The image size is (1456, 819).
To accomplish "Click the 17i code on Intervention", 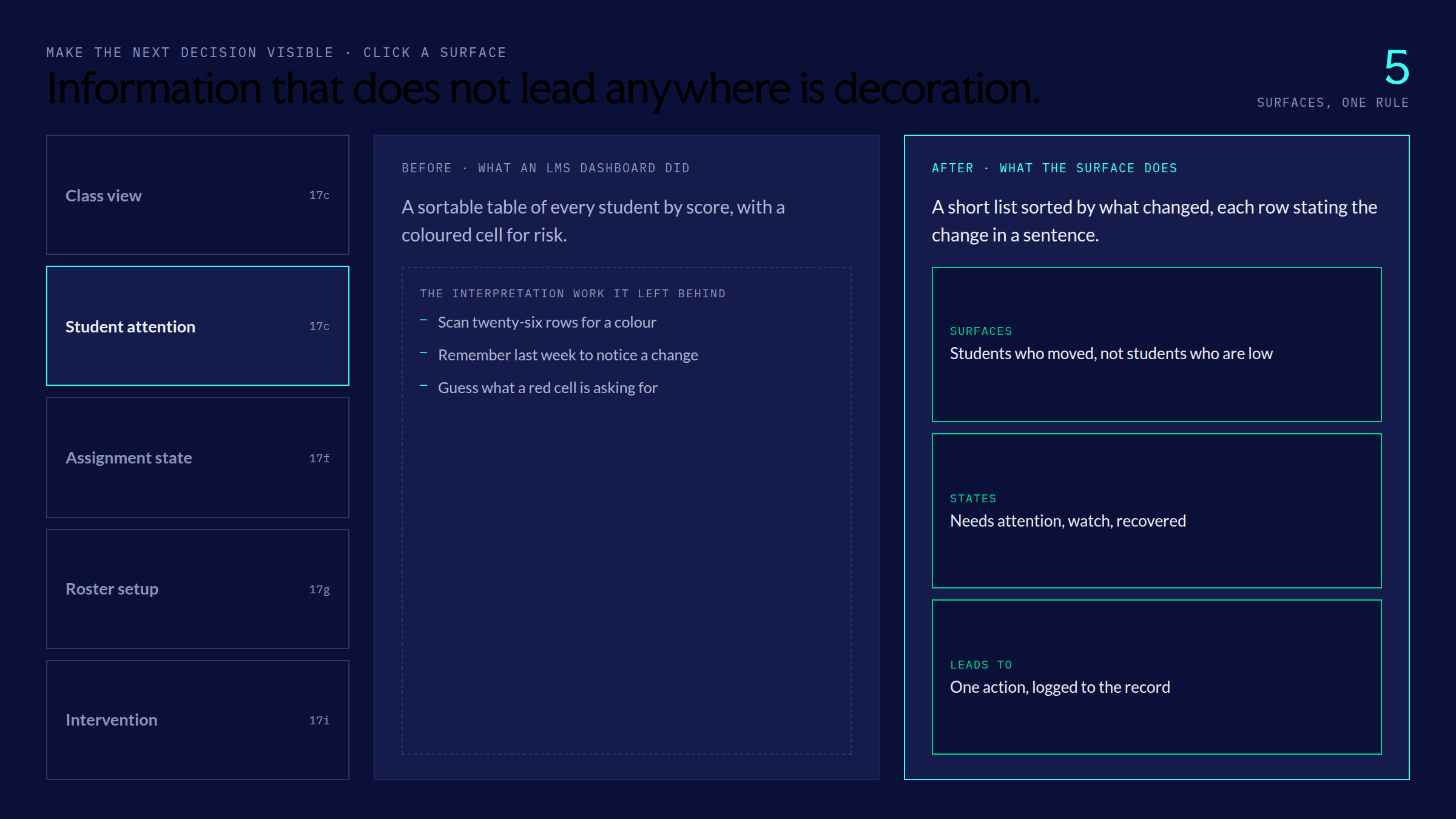I will click(319, 720).
